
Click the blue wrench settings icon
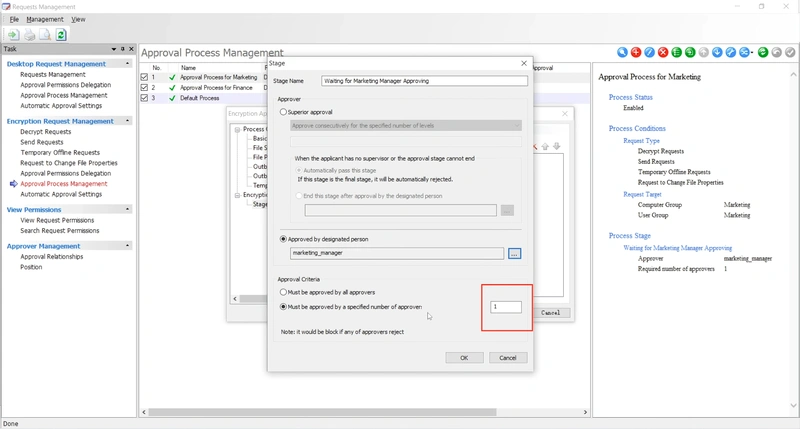pos(731,52)
